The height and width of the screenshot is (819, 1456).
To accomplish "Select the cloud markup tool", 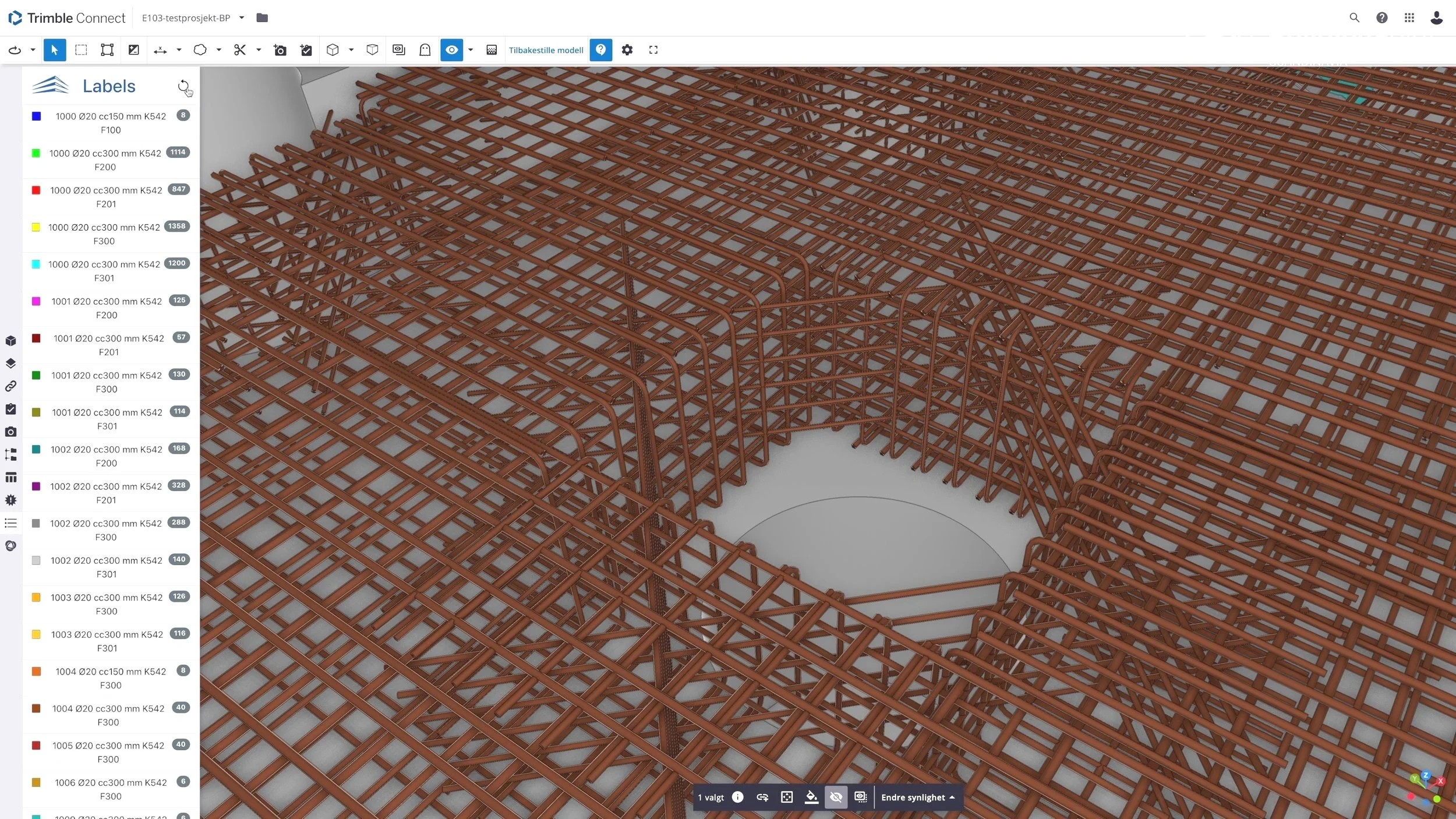I will pyautogui.click(x=200, y=50).
